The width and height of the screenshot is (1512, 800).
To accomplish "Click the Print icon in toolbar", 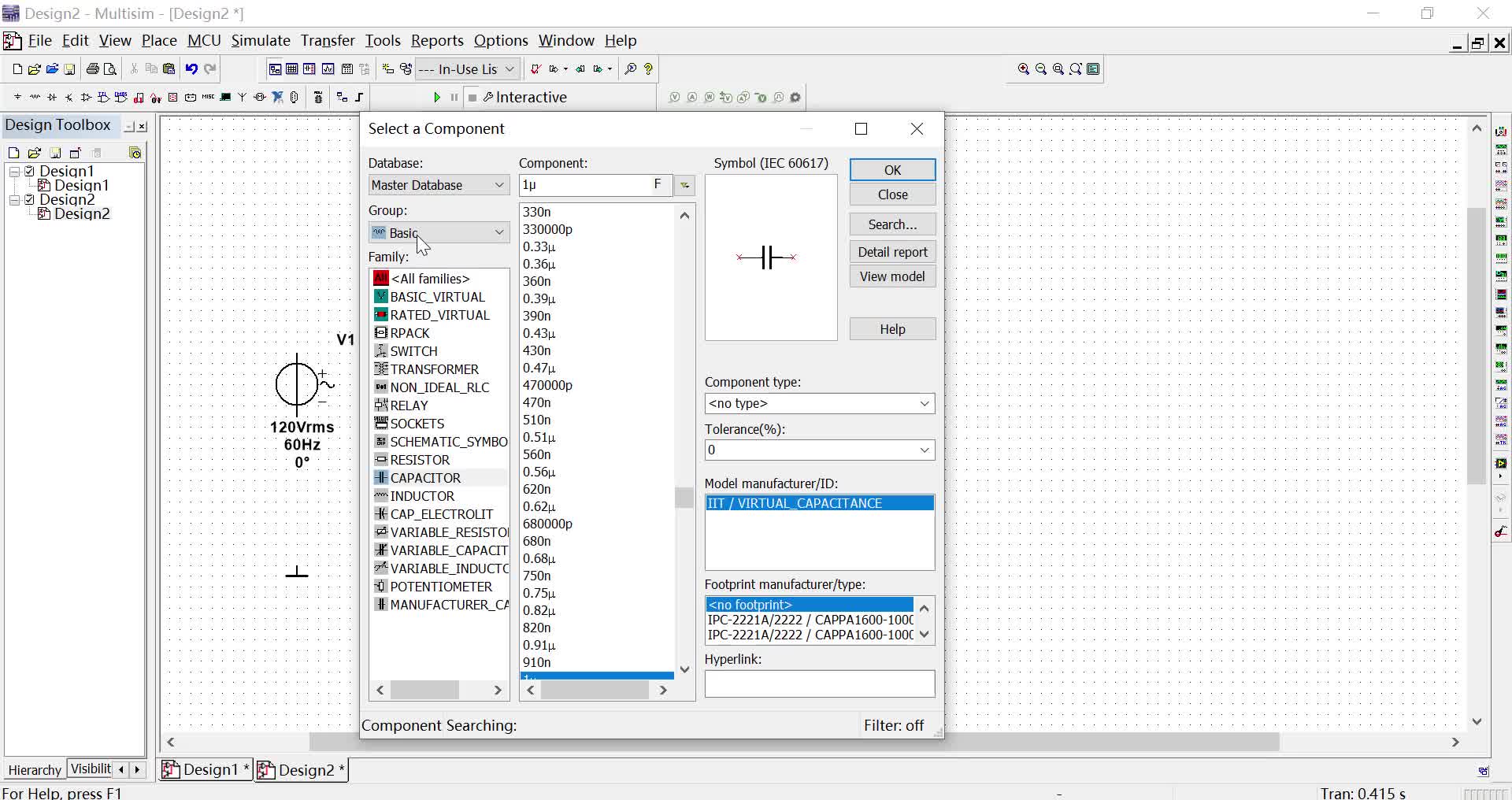I will 92,69.
